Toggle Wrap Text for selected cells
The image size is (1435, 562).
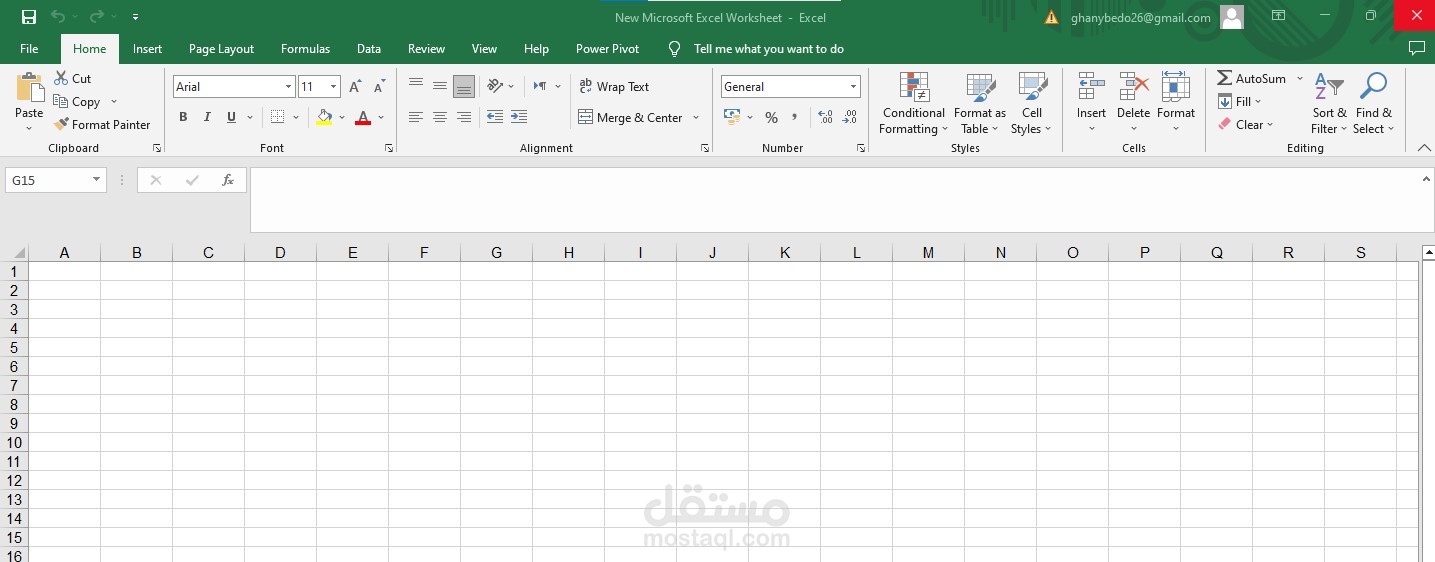pyautogui.click(x=614, y=87)
